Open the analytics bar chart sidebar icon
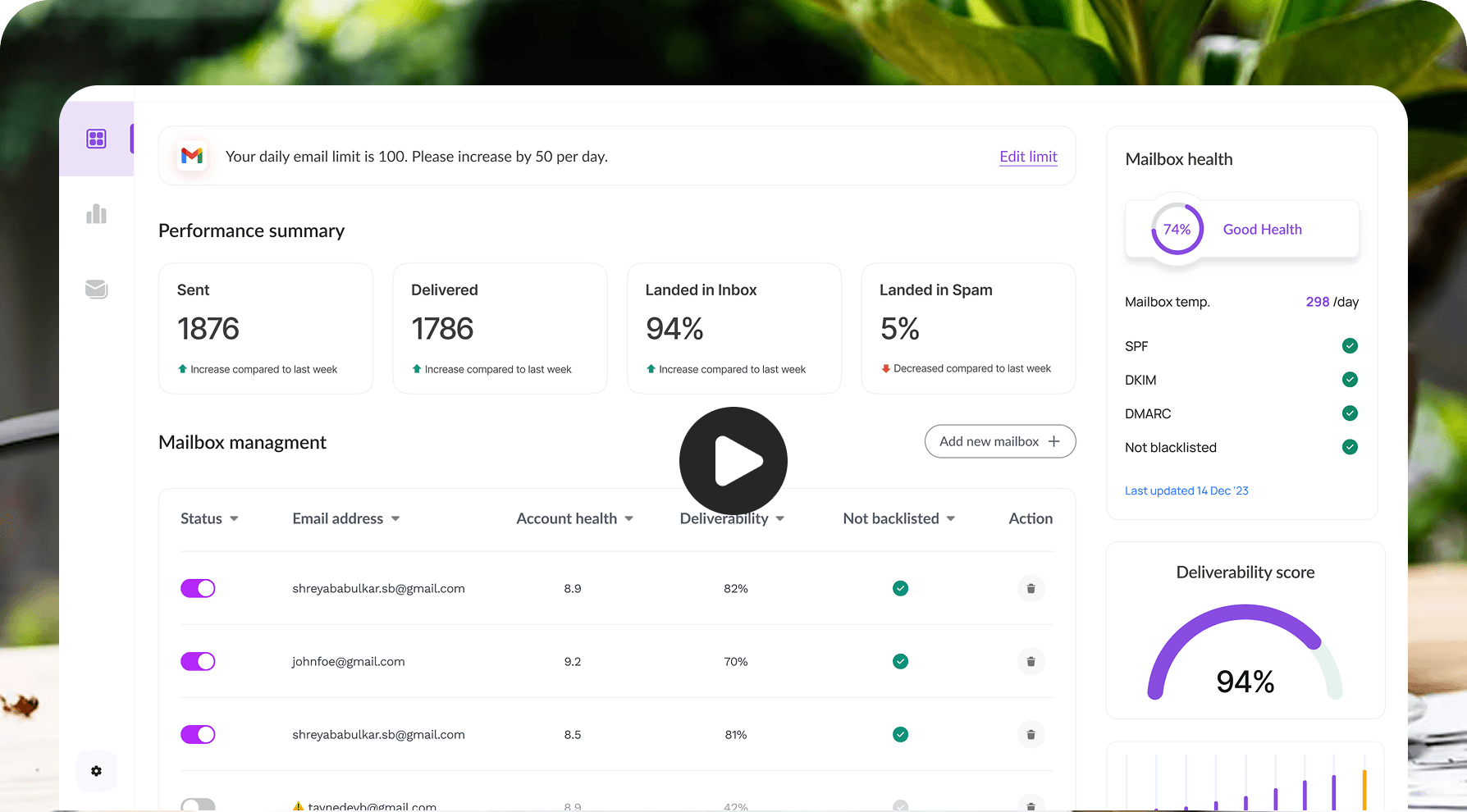This screenshot has height=812, width=1467. [97, 214]
